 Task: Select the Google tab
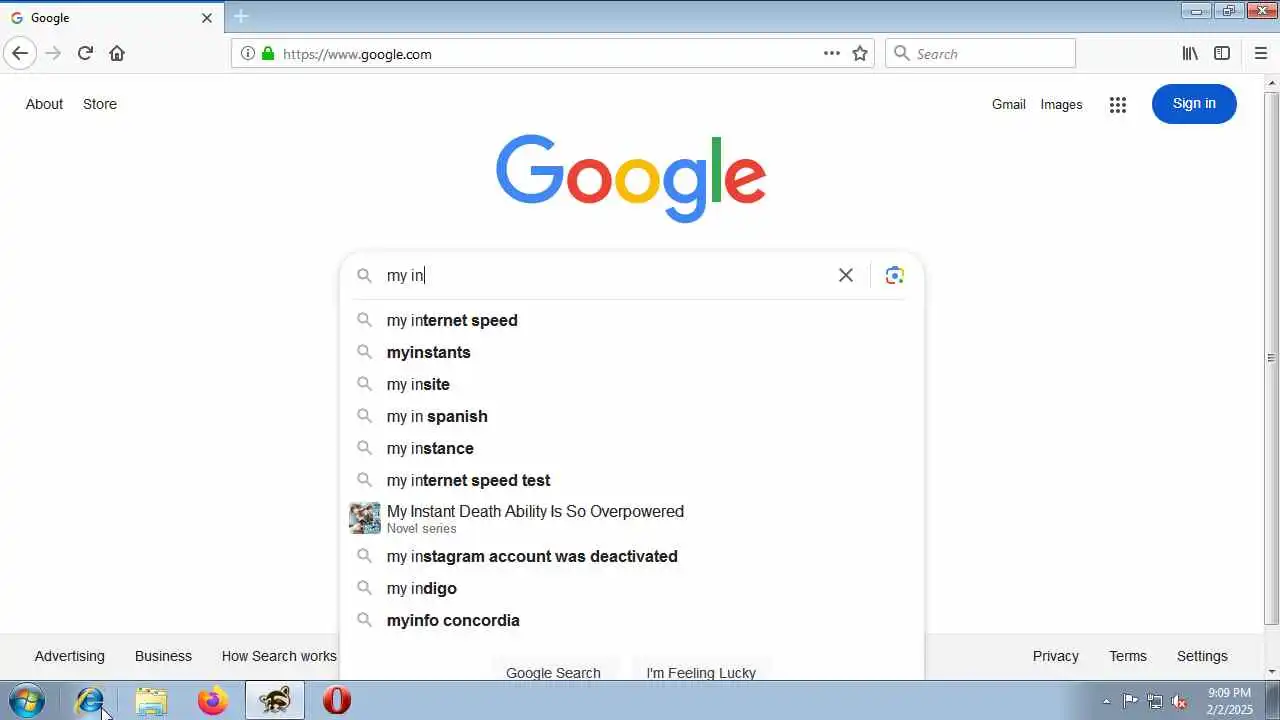tap(111, 18)
